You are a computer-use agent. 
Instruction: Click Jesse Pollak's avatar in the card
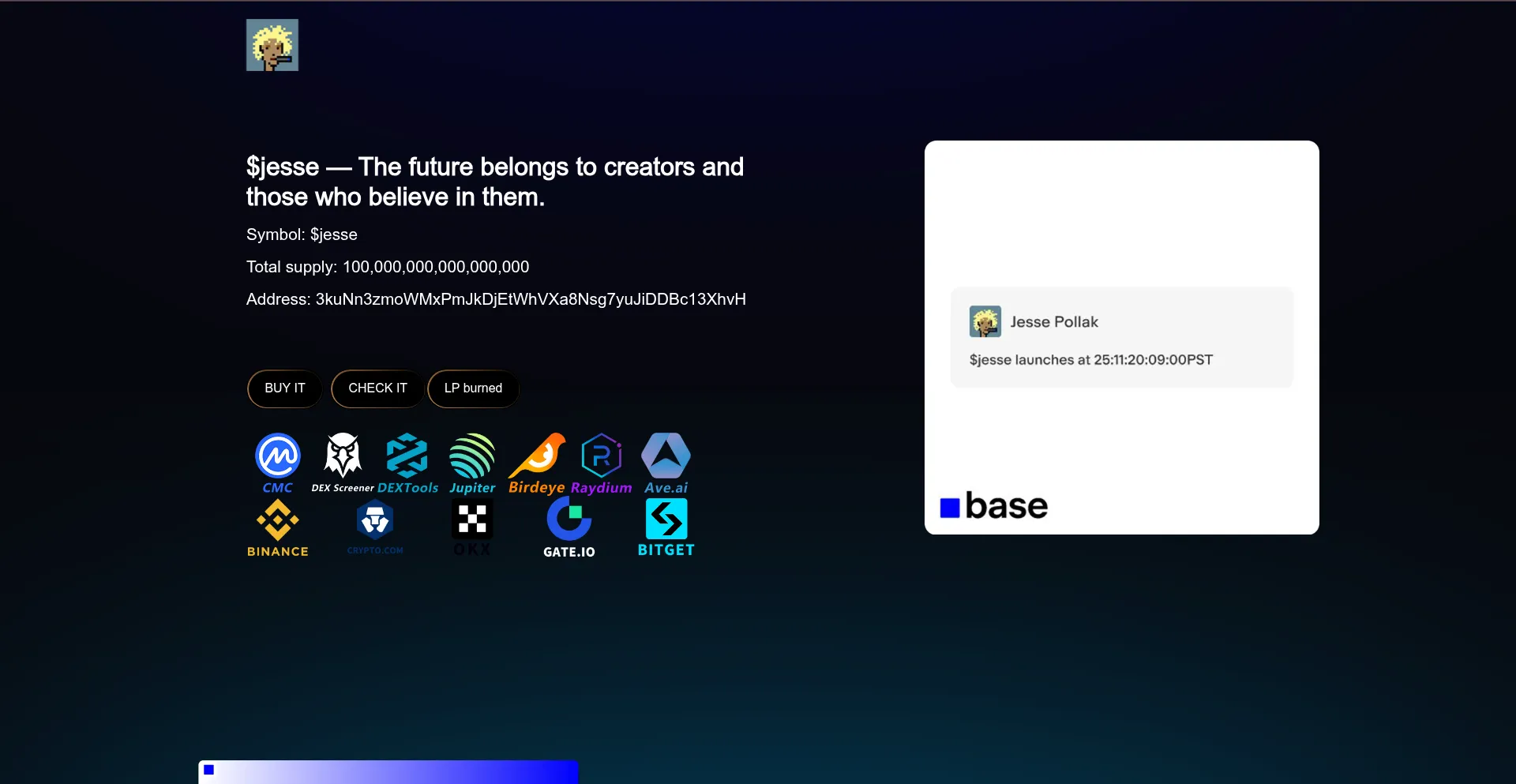click(x=985, y=321)
